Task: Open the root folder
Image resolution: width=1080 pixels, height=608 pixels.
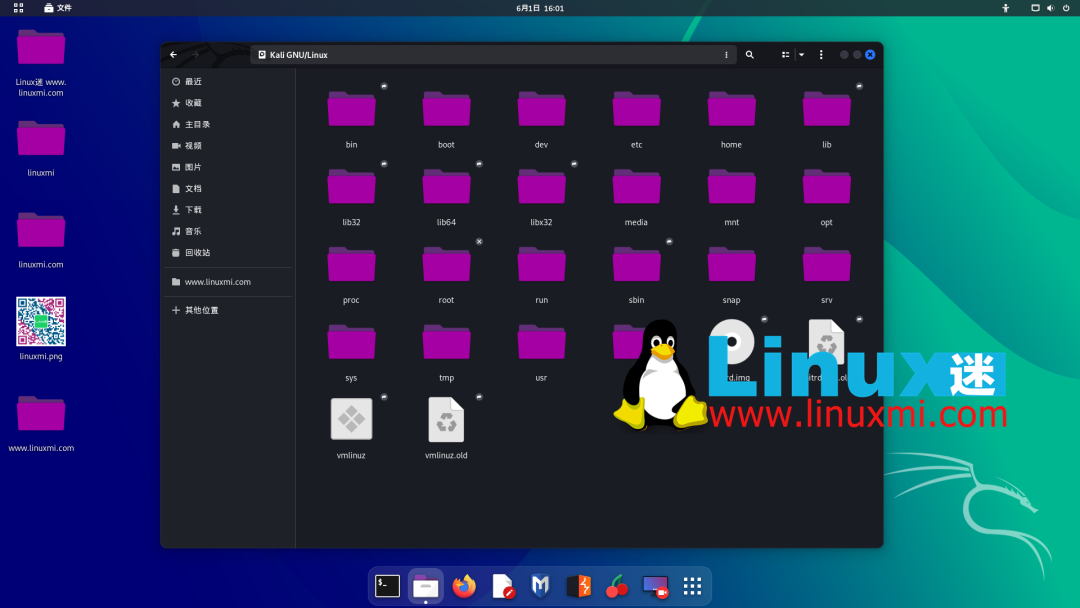Action: [446, 265]
